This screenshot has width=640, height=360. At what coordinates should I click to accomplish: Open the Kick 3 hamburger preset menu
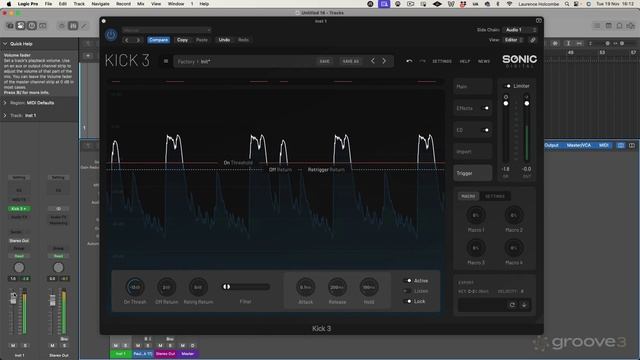coord(166,61)
